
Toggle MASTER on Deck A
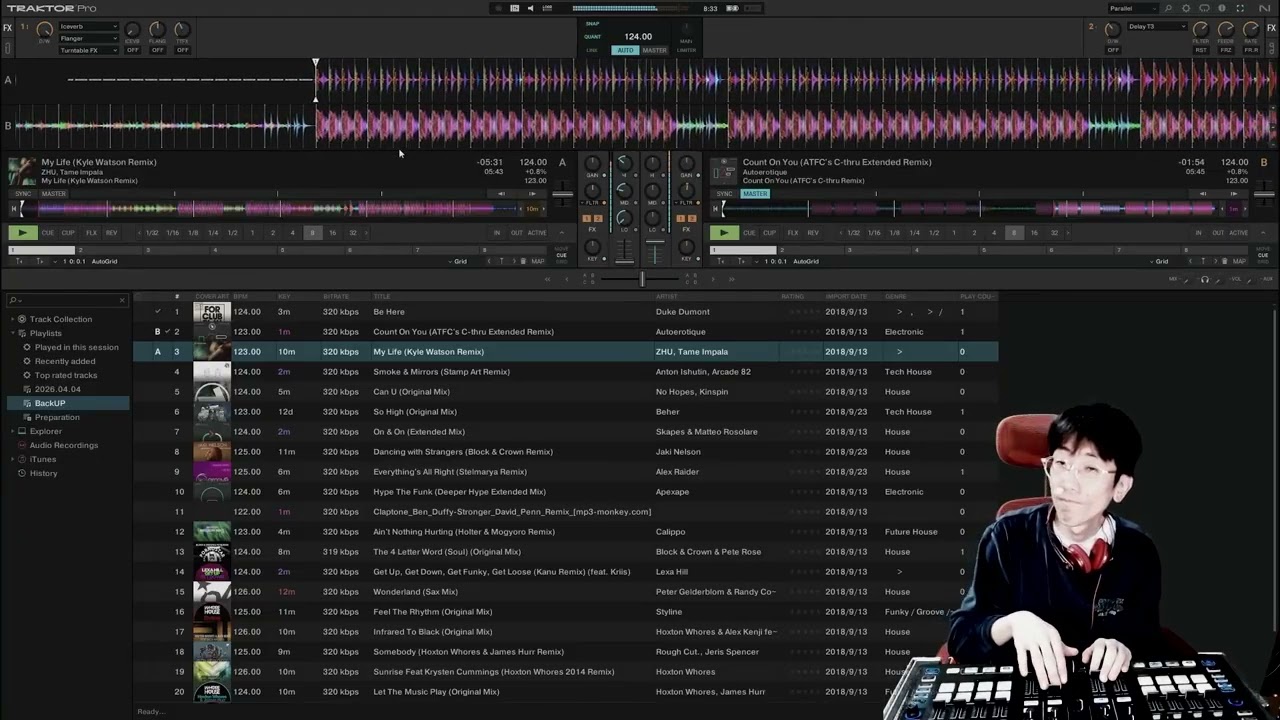pyautogui.click(x=54, y=194)
